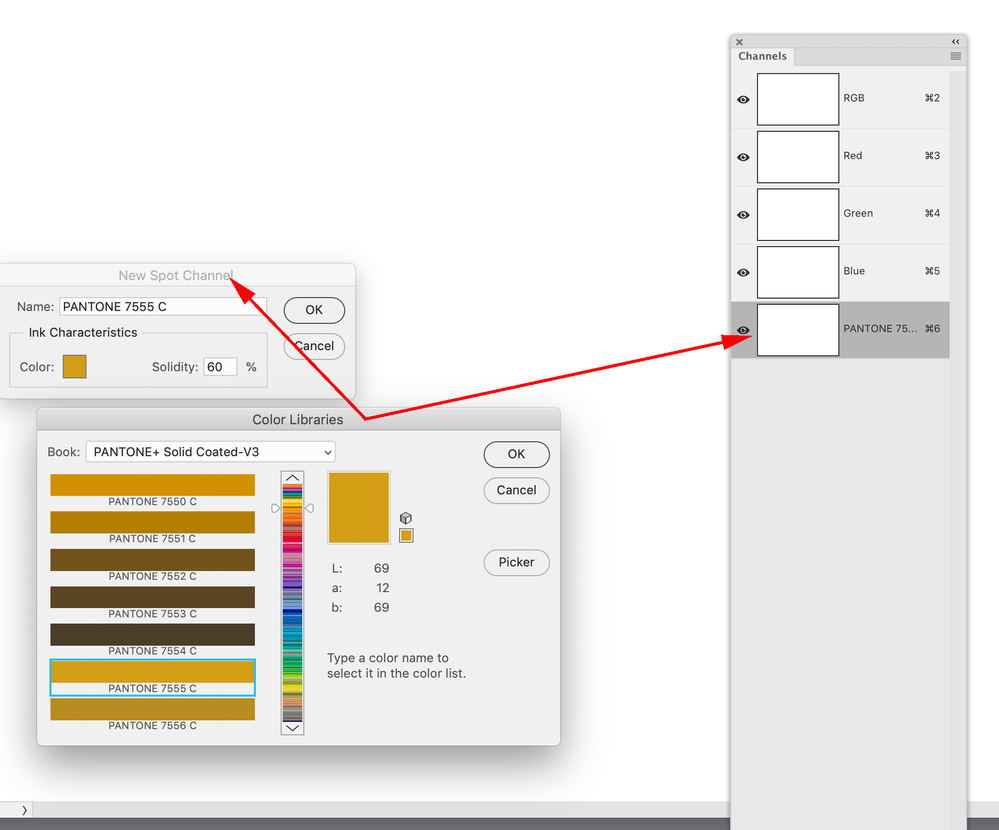Click the small web-safe color square
Image resolution: width=999 pixels, height=830 pixels.
coord(406,536)
